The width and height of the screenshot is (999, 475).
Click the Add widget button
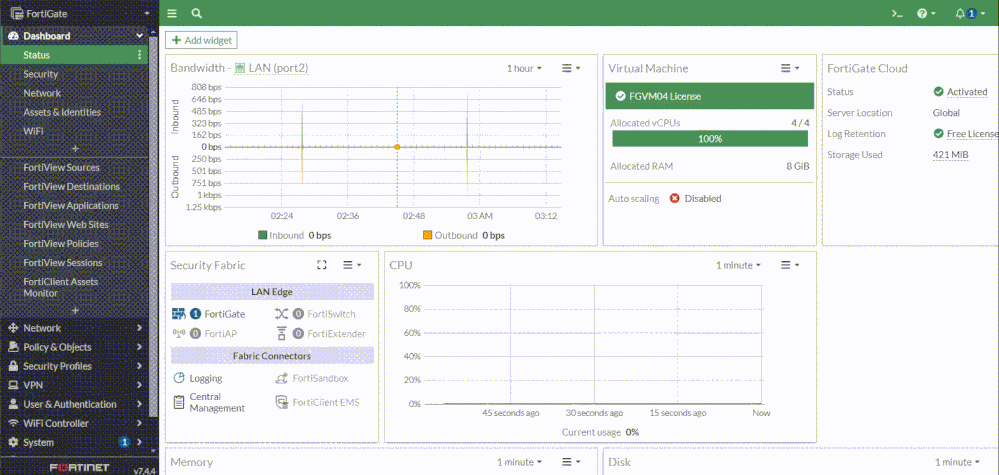(201, 40)
